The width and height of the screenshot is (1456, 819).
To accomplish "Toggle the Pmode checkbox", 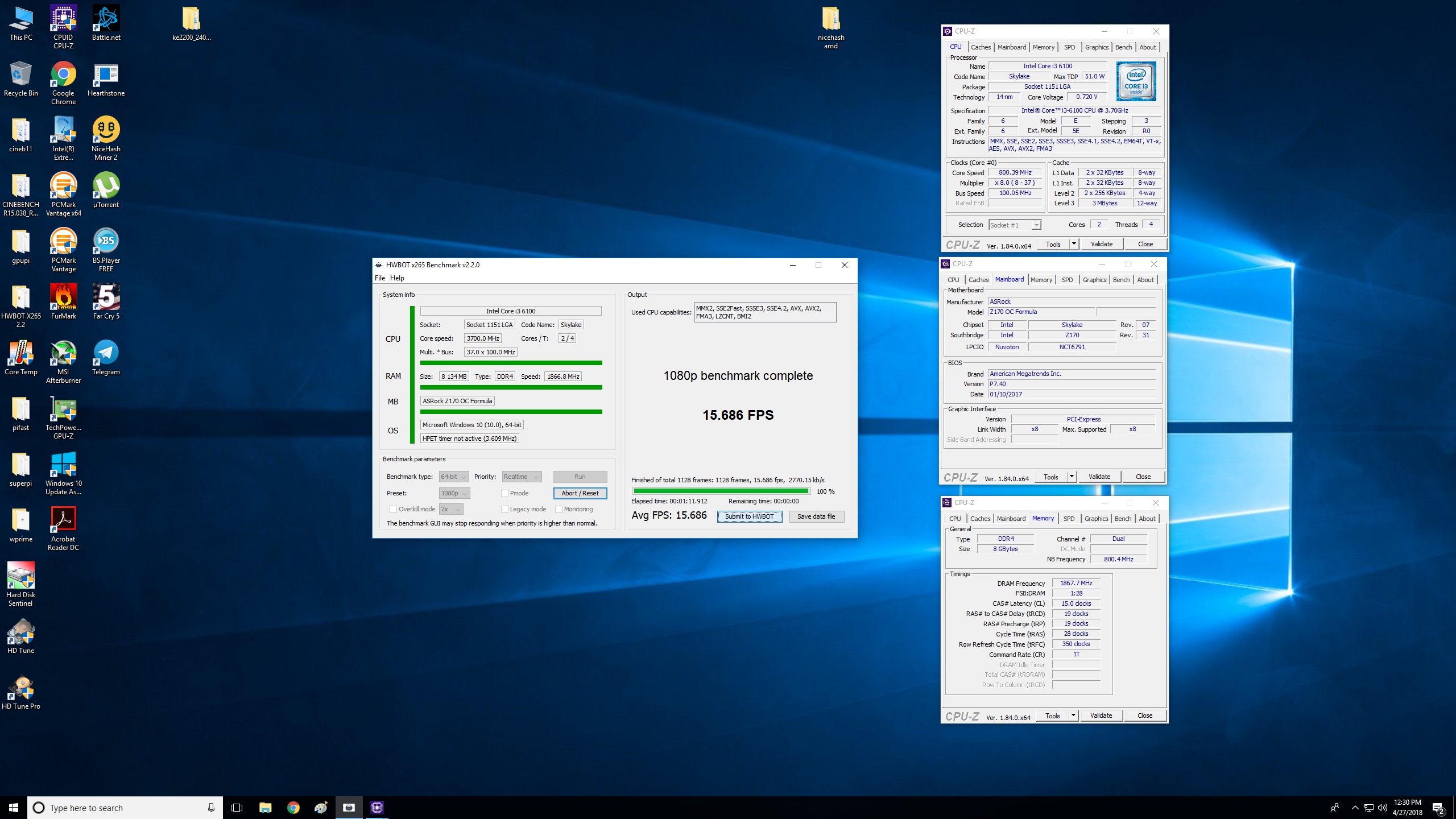I will tap(504, 493).
